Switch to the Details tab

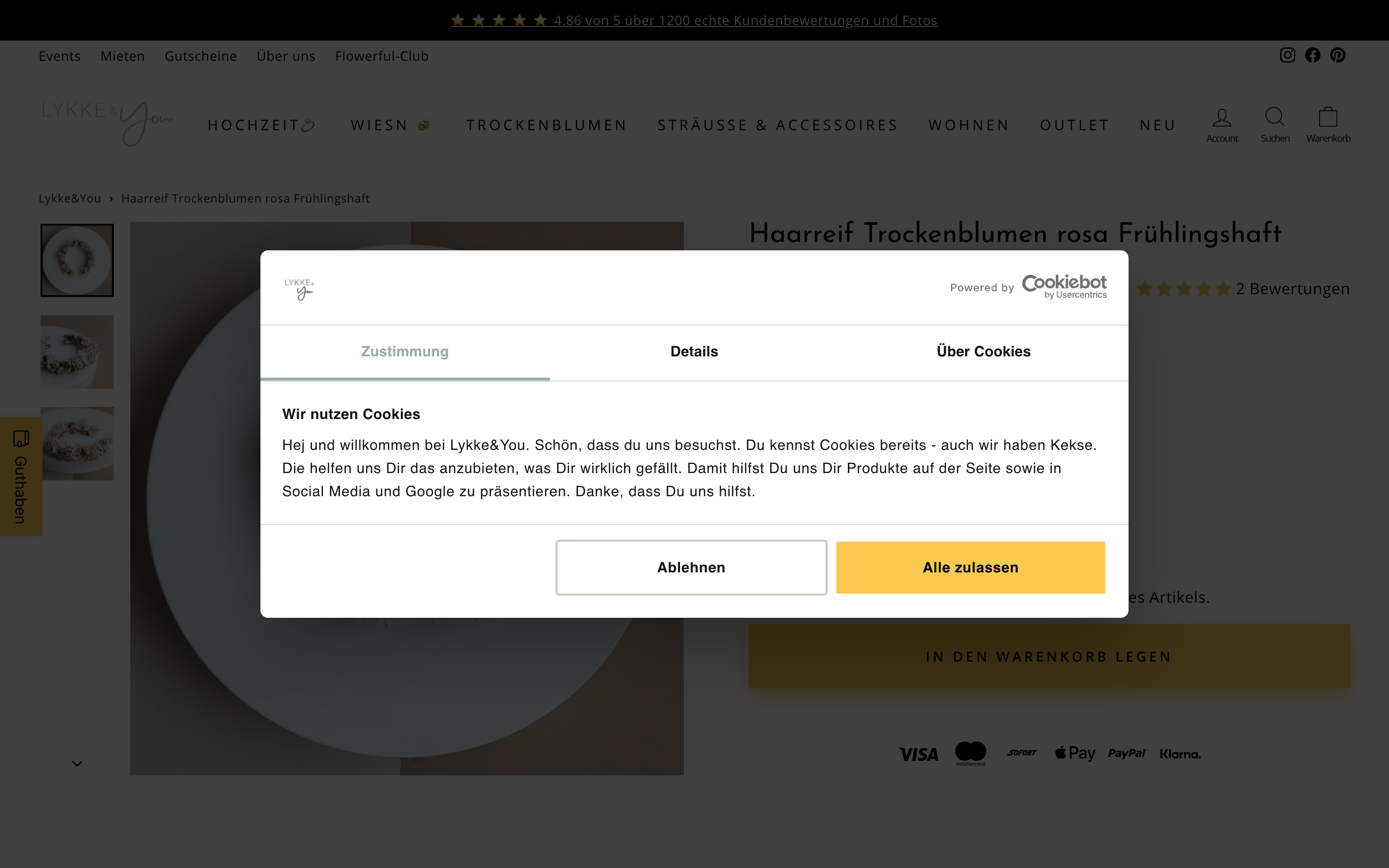(694, 352)
